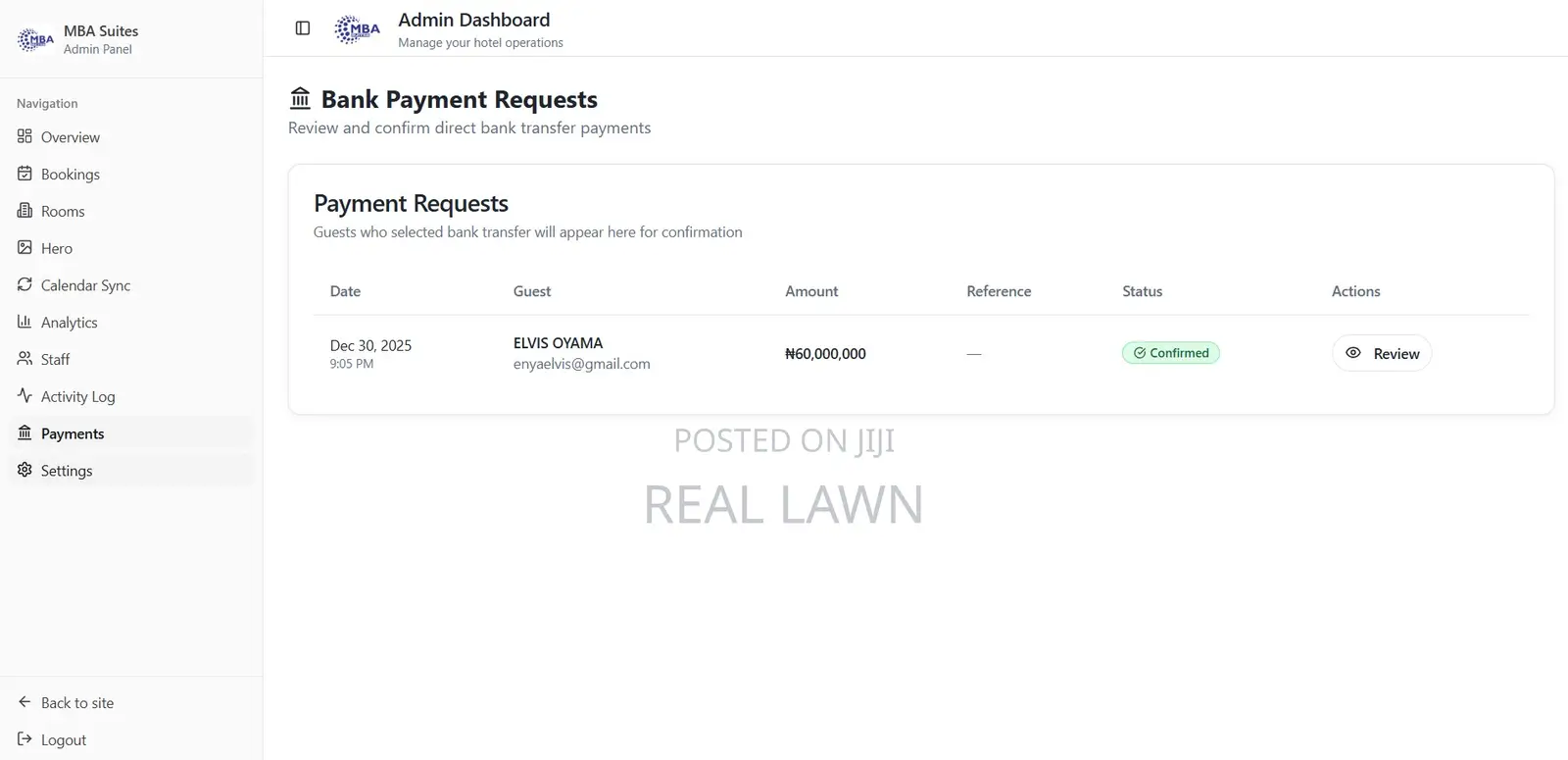Click the Overview grid icon

coord(24,136)
